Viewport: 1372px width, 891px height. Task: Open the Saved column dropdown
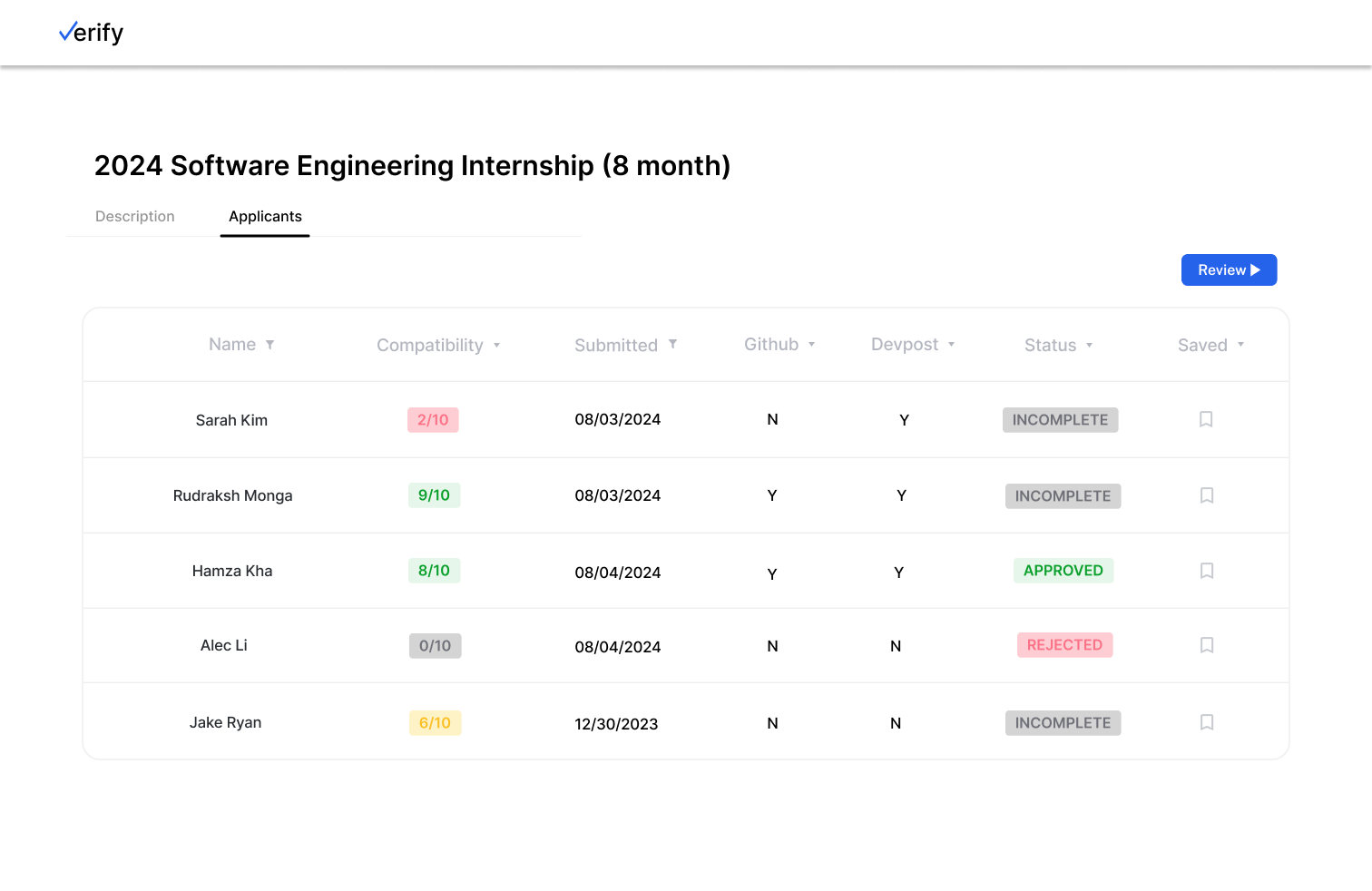point(1240,345)
